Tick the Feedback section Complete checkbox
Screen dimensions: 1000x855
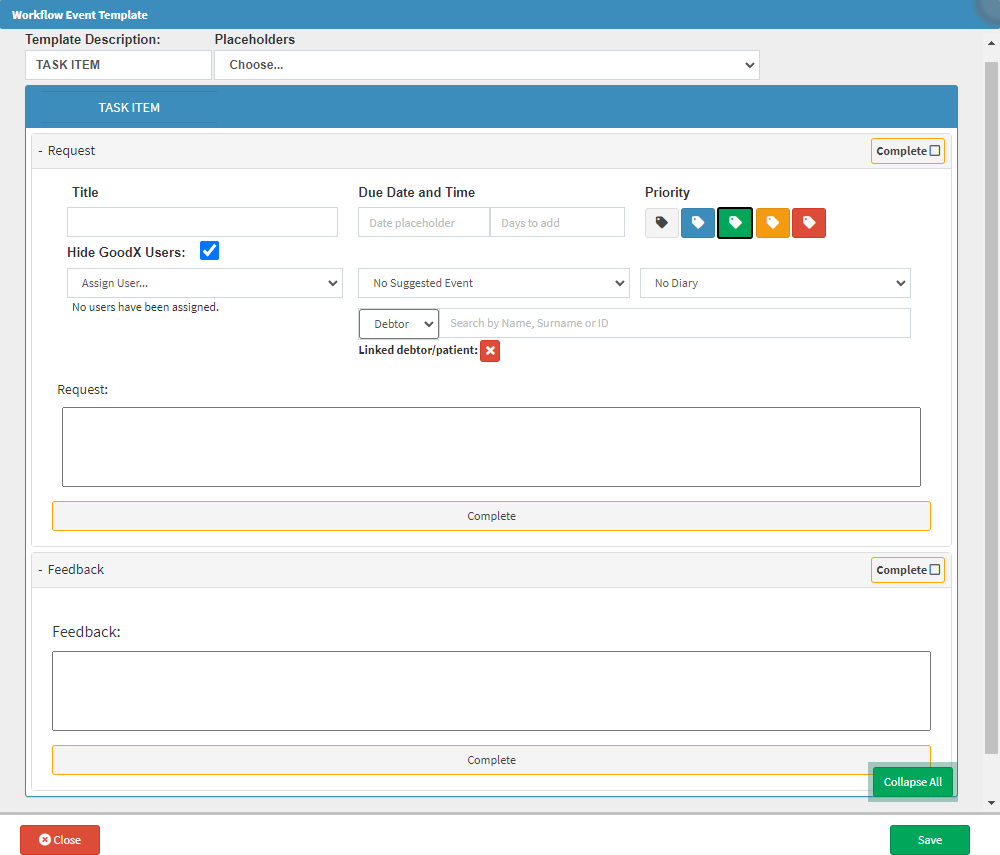[x=935, y=570]
